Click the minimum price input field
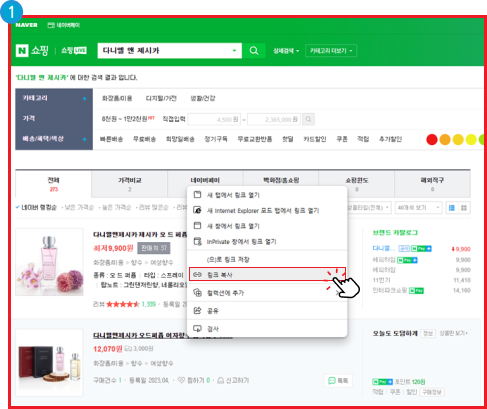Screen dimensions: 487x409 pos(214,119)
